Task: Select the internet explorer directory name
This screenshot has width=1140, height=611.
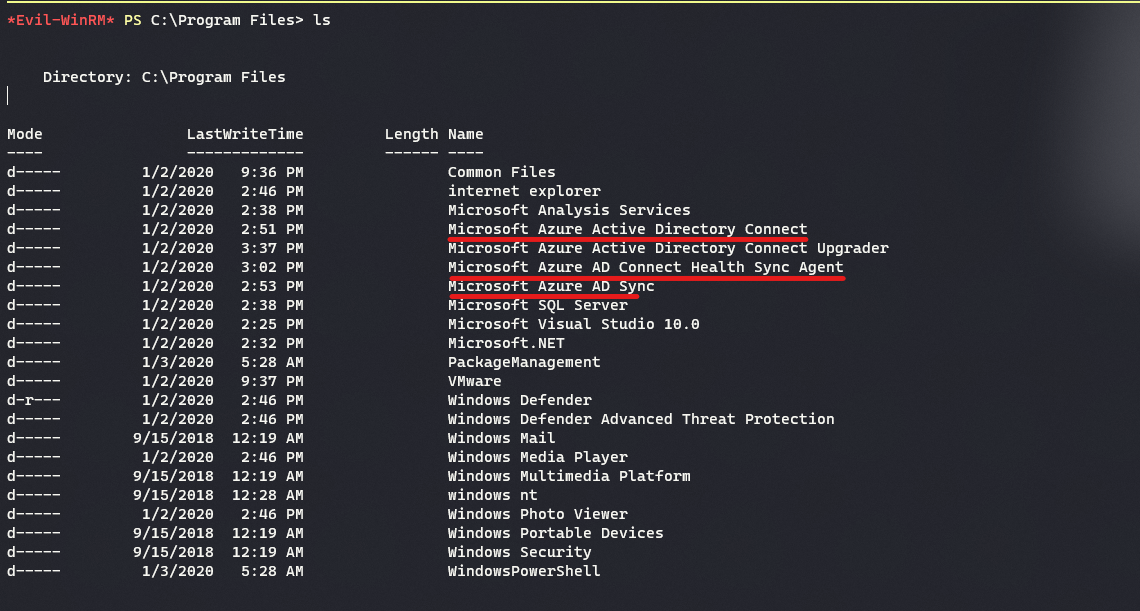Action: (x=524, y=191)
